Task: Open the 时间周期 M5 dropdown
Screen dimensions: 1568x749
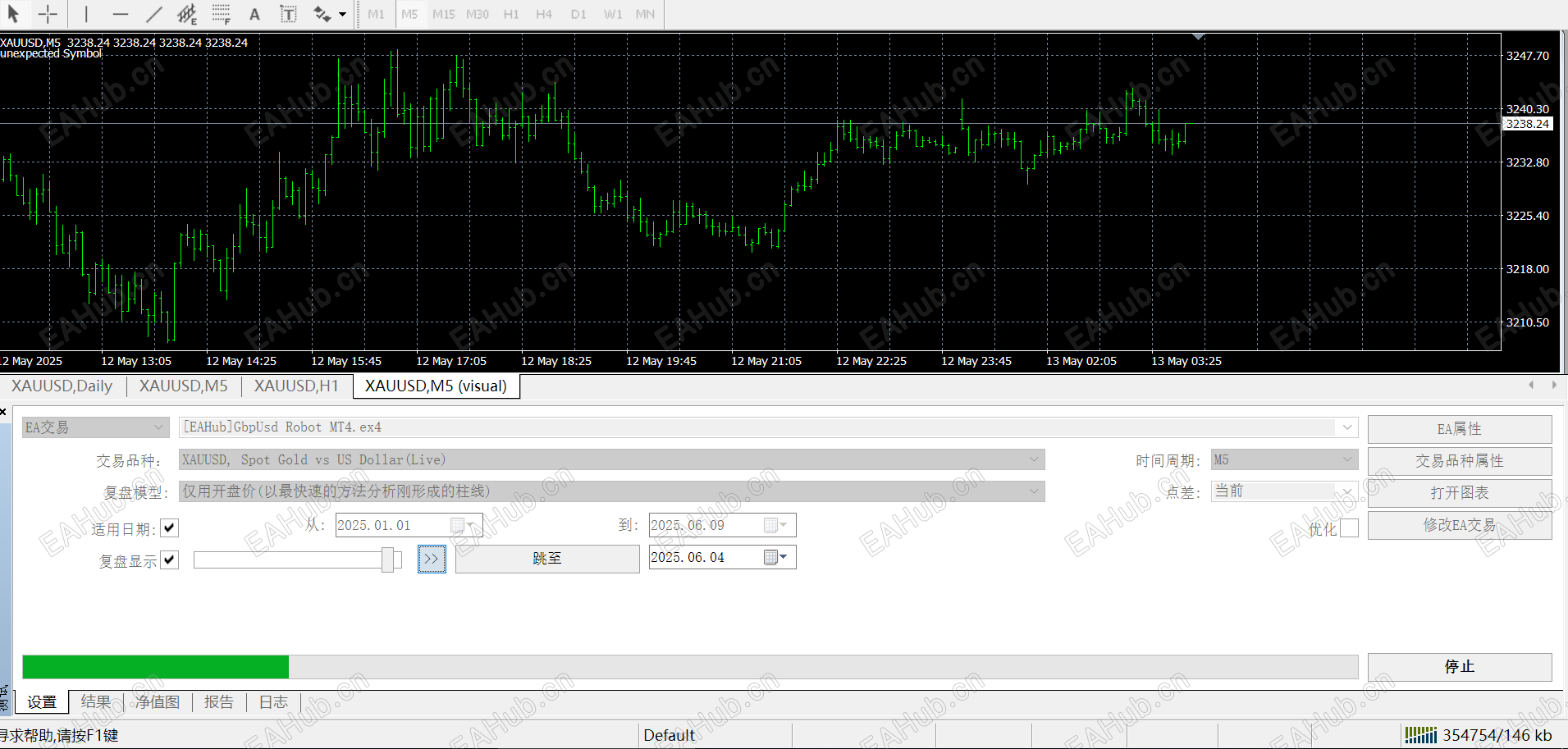Action: click(1285, 459)
